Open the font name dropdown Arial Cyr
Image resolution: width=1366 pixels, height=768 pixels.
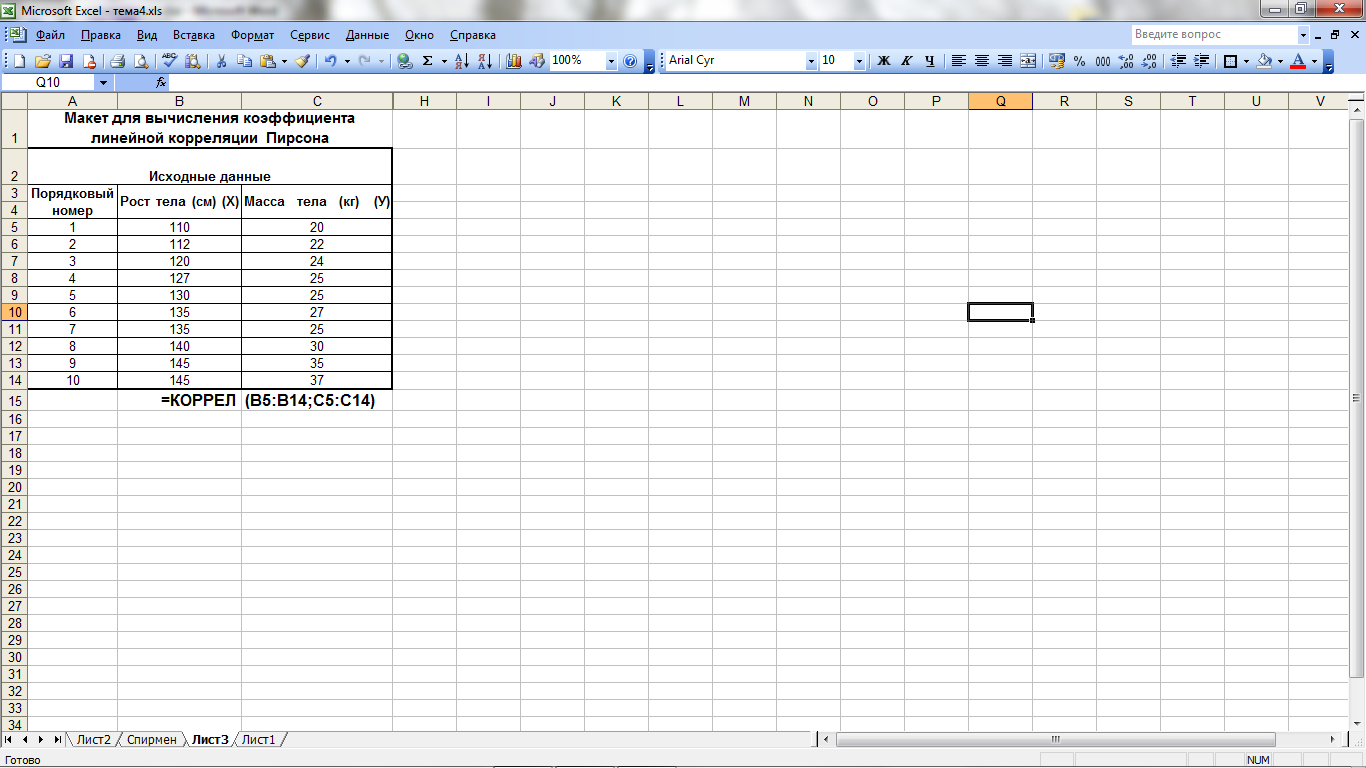pyautogui.click(x=811, y=61)
